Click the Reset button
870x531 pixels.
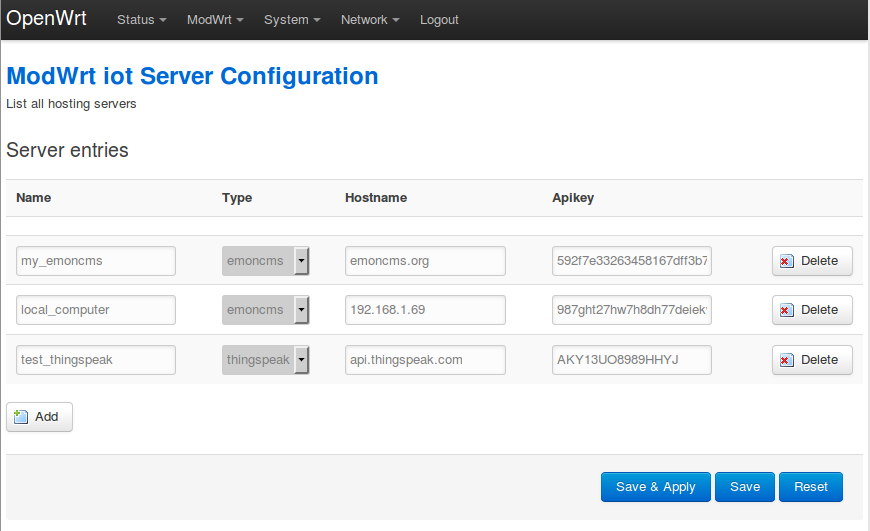pyautogui.click(x=811, y=487)
